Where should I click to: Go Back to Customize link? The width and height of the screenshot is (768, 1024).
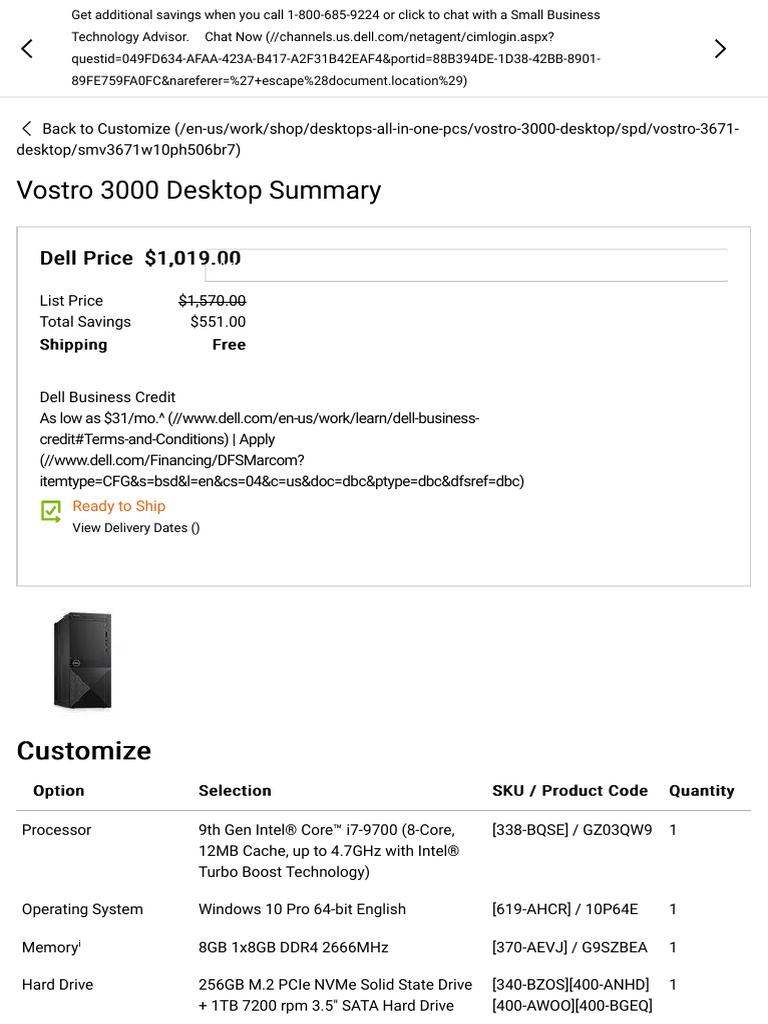tap(106, 129)
